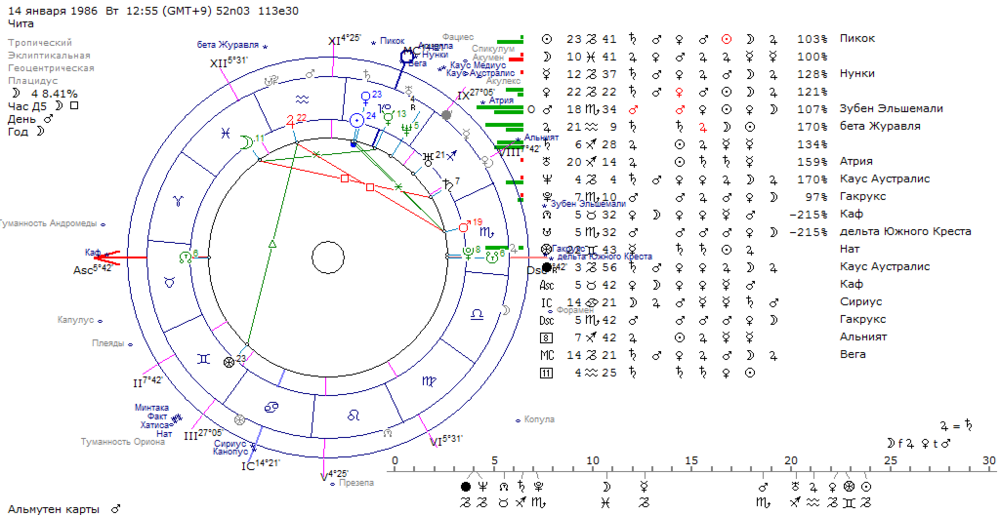
Task: Select the green Pluto glyph marked 8 in wheel
Action: 467,254
